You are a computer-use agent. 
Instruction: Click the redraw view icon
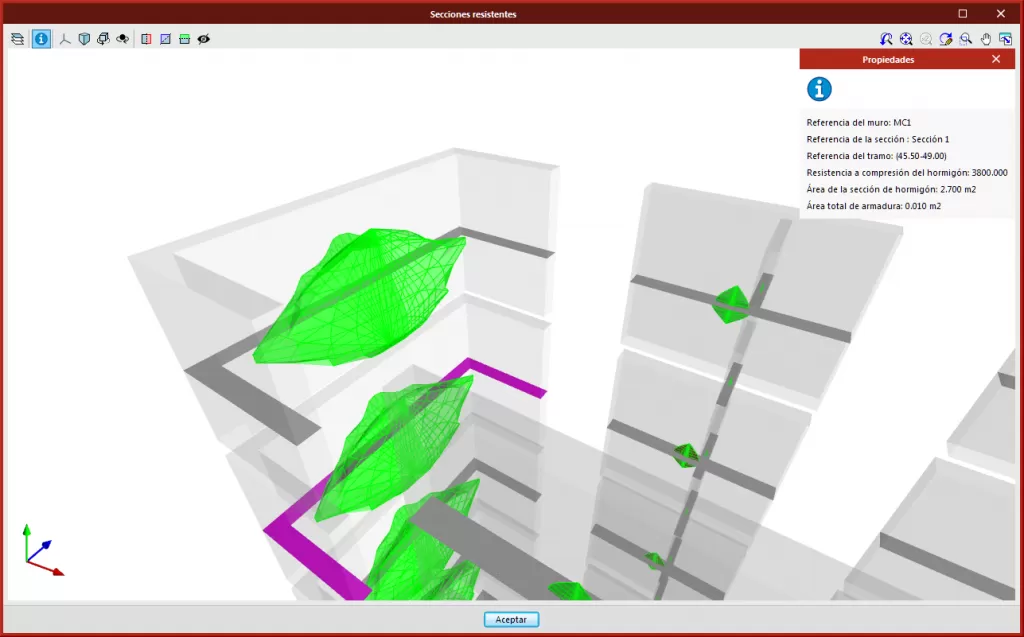945,39
